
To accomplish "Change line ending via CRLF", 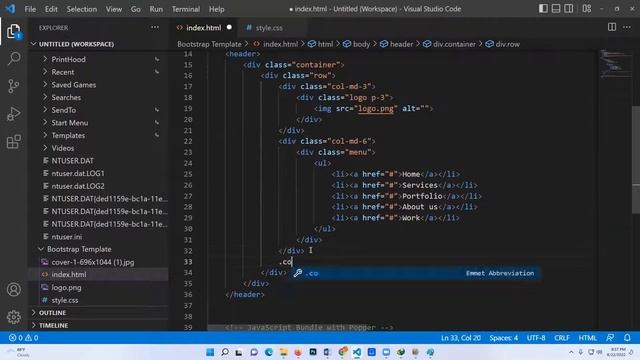I will point(562,338).
